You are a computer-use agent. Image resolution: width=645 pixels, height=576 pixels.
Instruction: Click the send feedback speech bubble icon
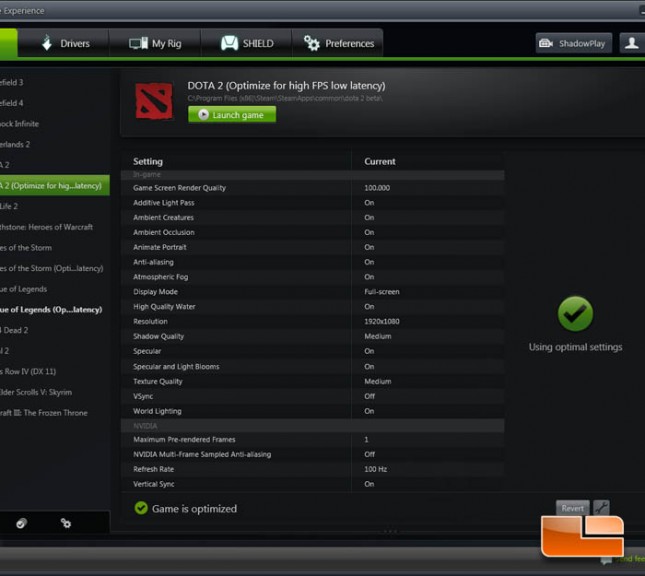point(606,560)
